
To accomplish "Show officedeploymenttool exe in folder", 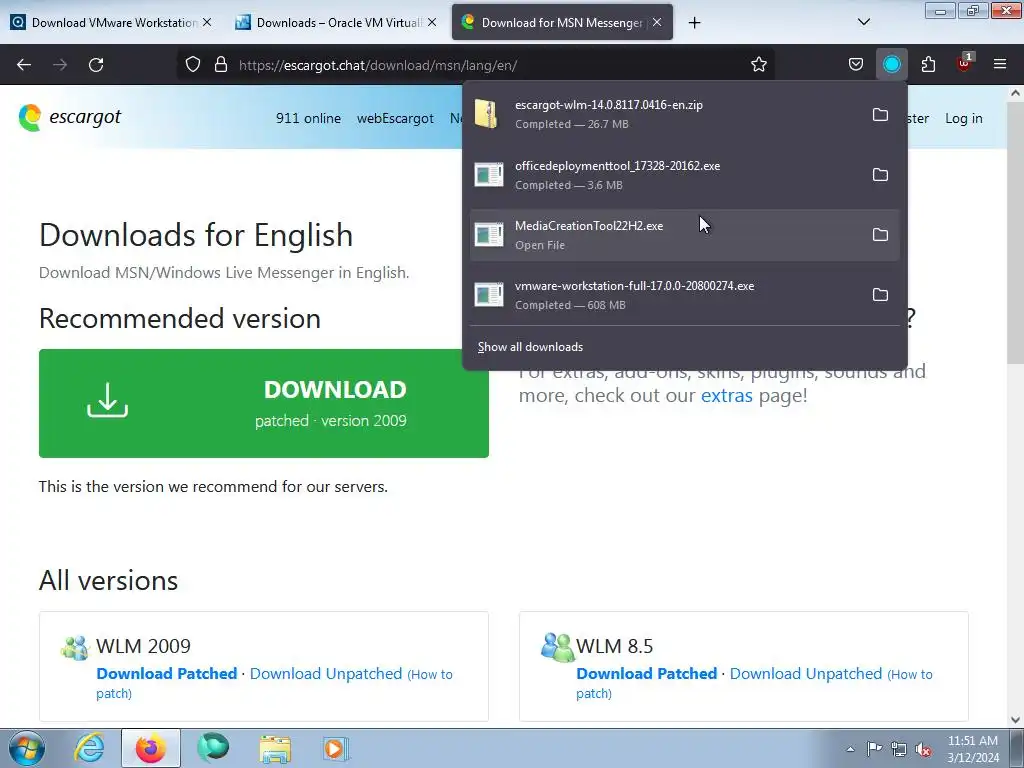I will pyautogui.click(x=880, y=174).
